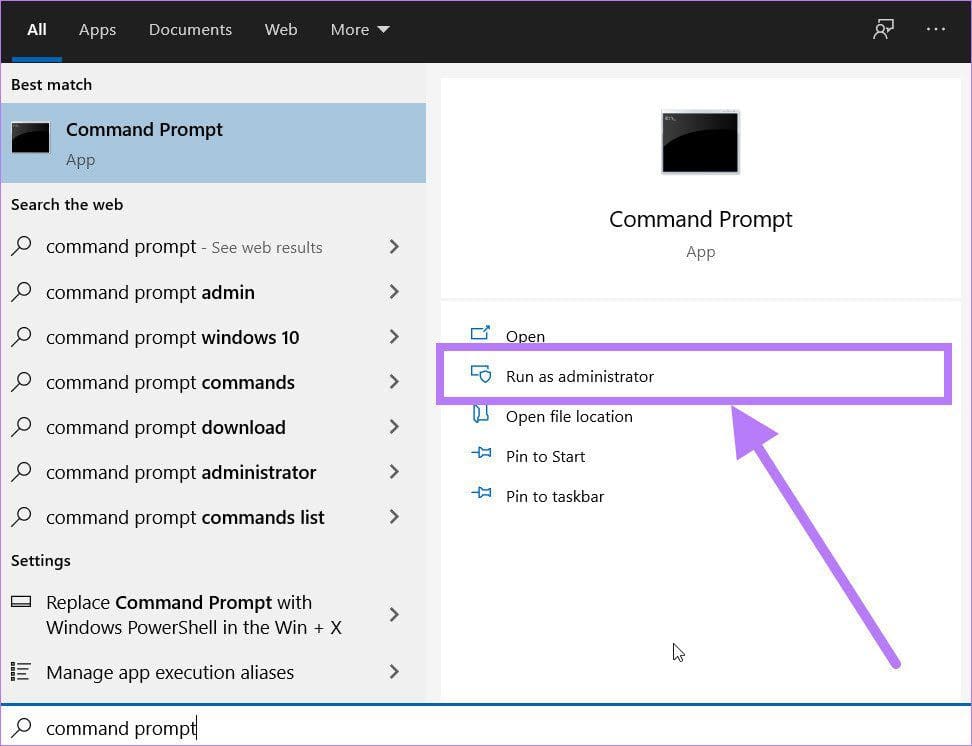Viewport: 972px width, 746px height.
Task: Expand chevron for 'See web results' row
Action: click(x=394, y=247)
